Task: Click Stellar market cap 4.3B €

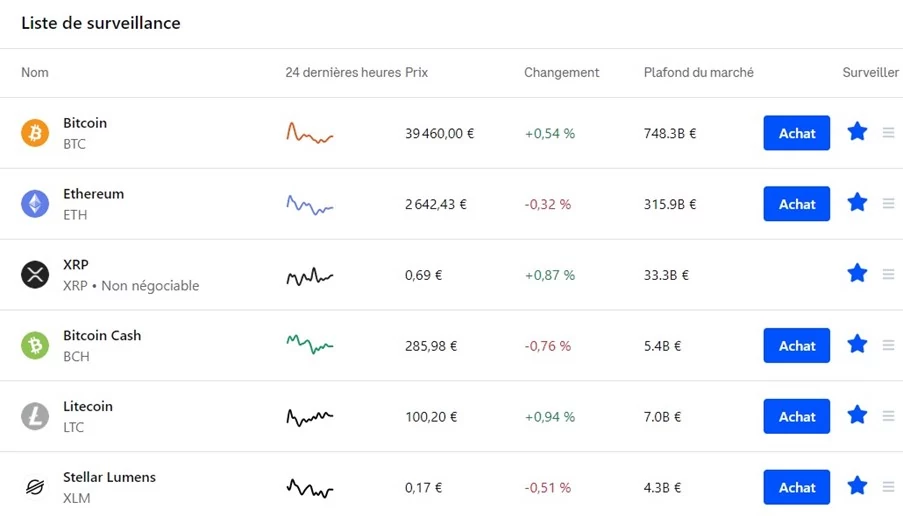Action: click(662, 488)
